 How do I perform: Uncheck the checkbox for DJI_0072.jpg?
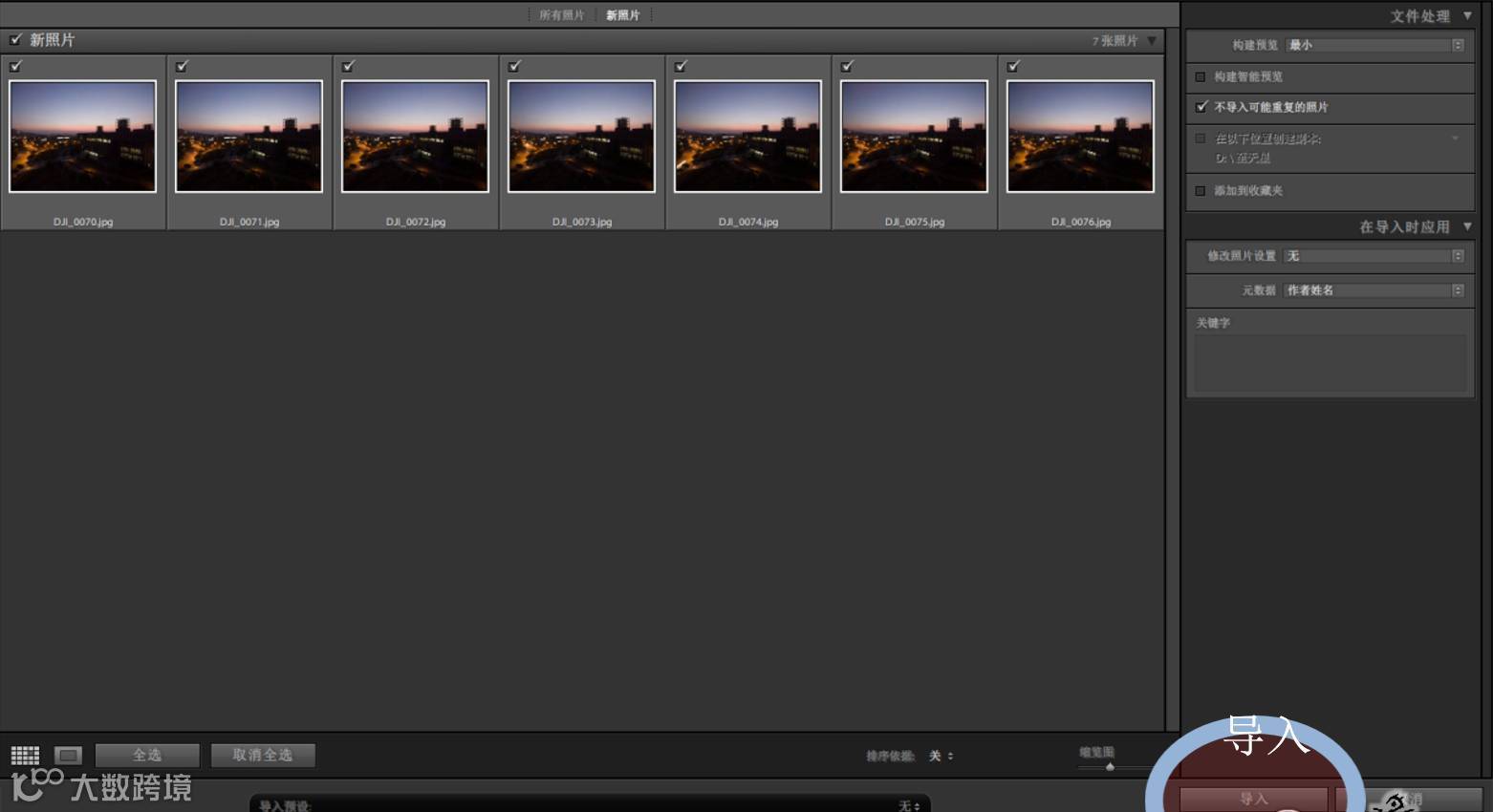(348, 66)
